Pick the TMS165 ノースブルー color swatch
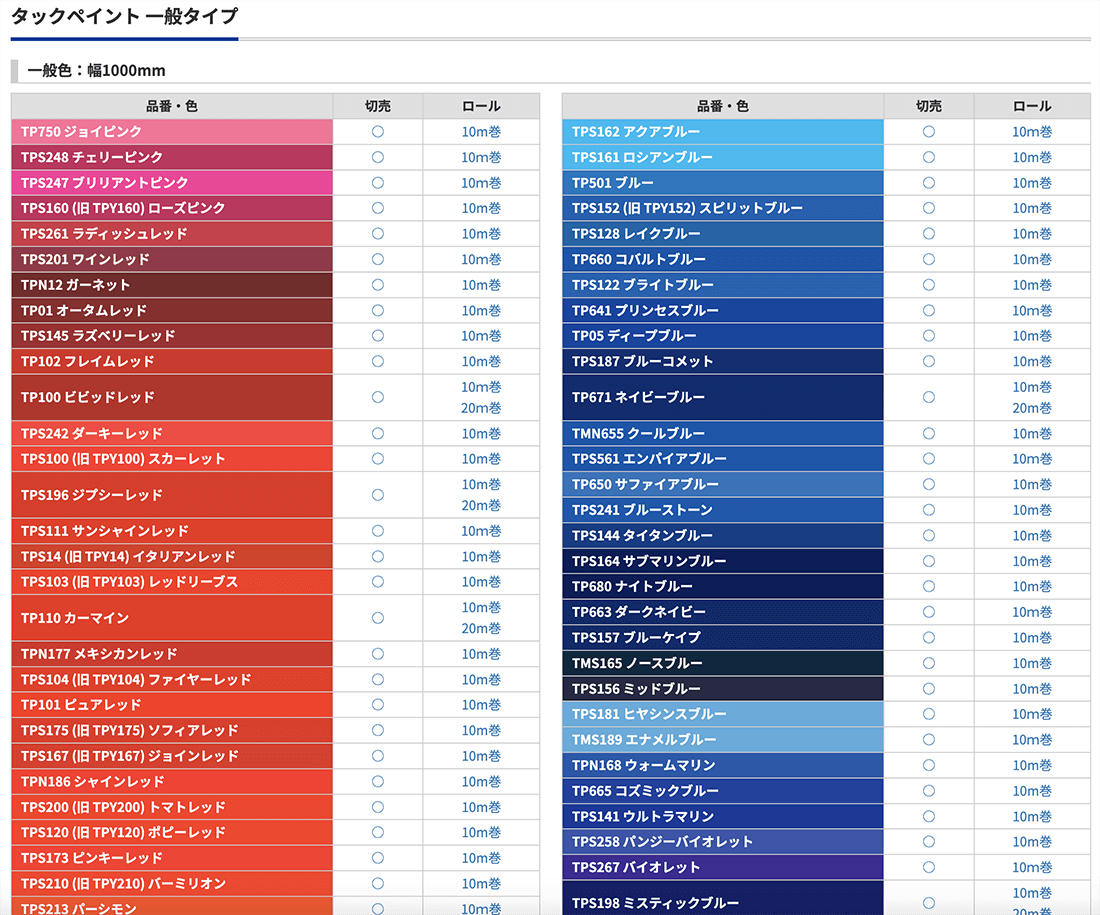 (x=722, y=663)
